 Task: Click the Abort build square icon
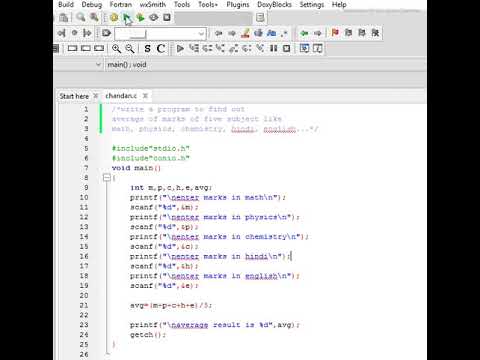(x=167, y=17)
